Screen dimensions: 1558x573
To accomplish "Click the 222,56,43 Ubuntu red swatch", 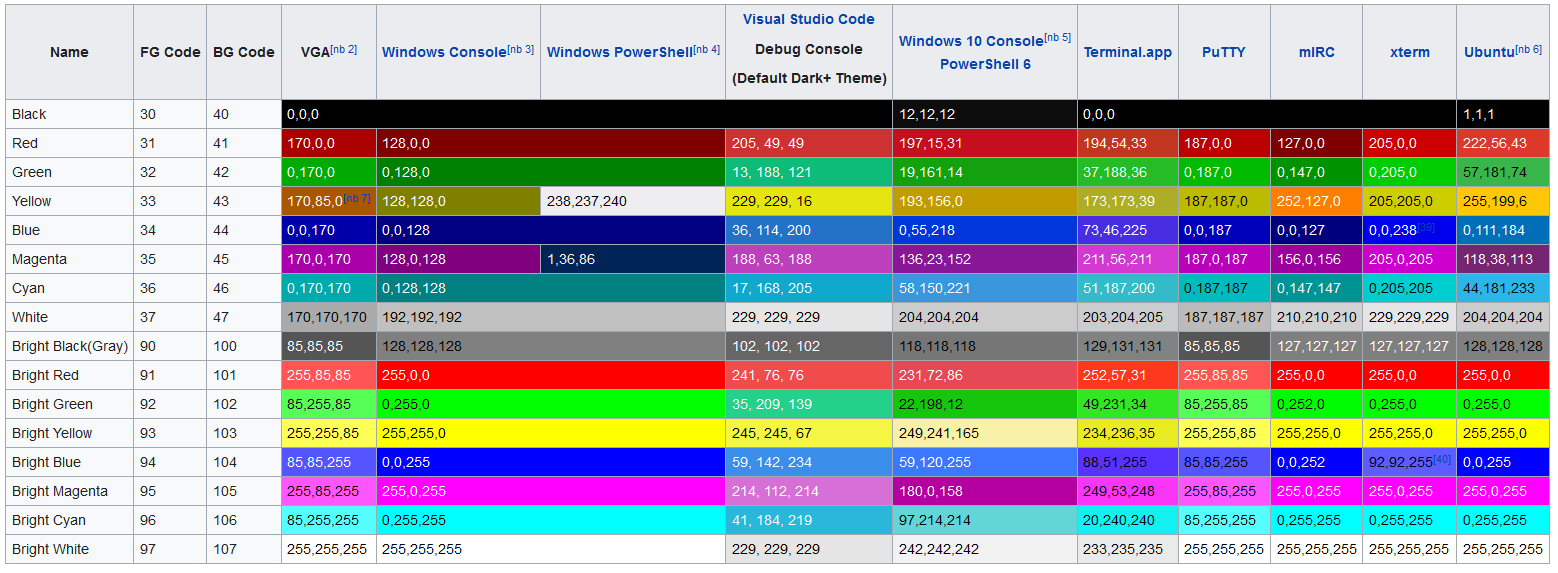I will pos(1503,143).
